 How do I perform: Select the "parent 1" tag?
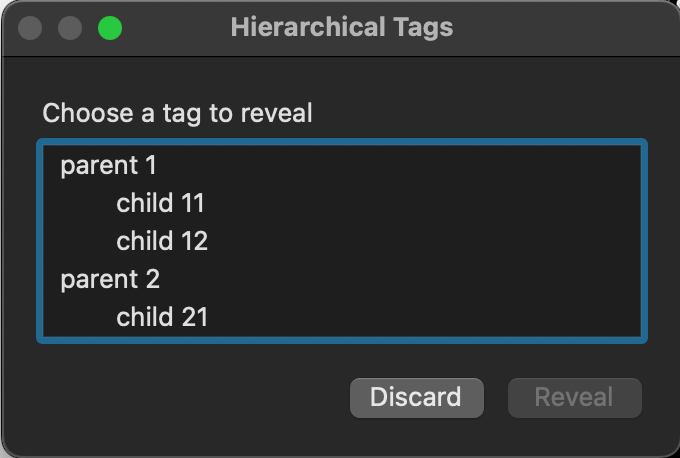(x=108, y=165)
